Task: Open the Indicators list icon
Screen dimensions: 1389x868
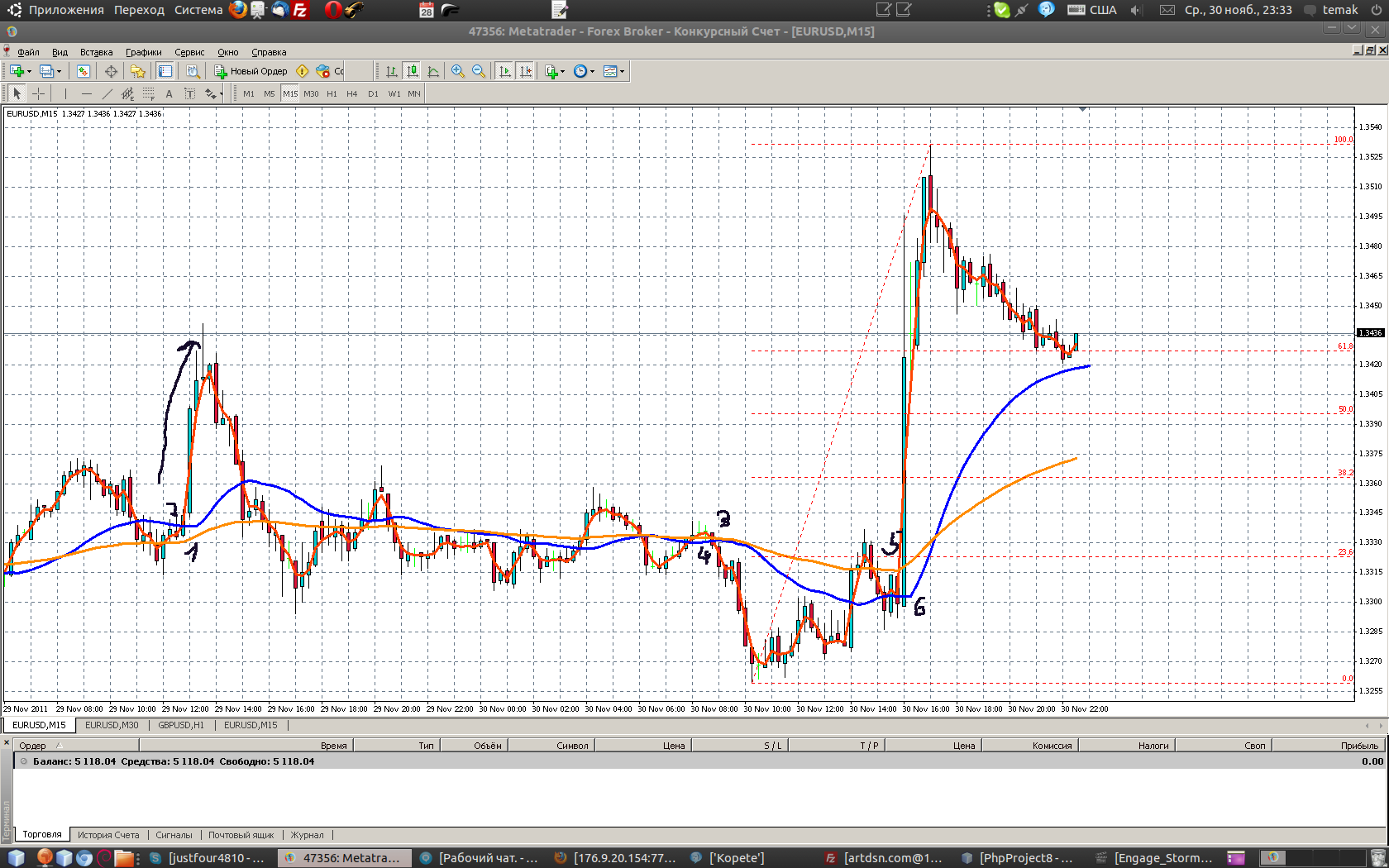Action: pyautogui.click(x=551, y=71)
